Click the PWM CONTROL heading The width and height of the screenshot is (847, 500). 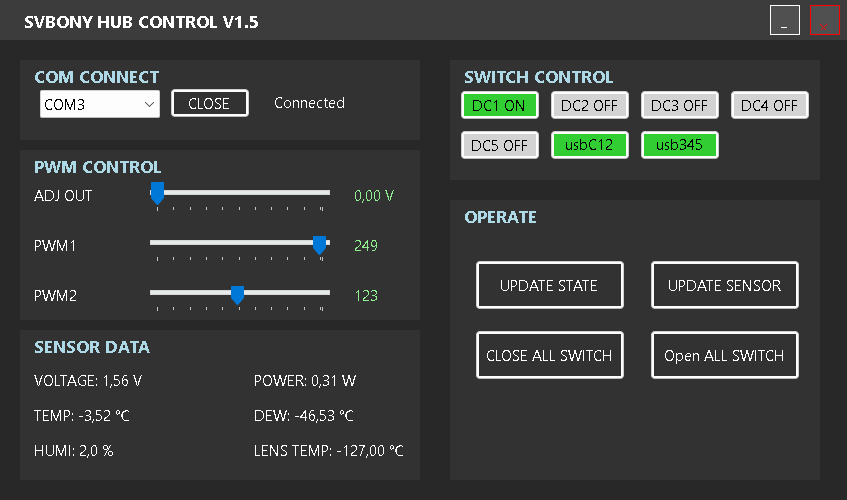point(97,167)
